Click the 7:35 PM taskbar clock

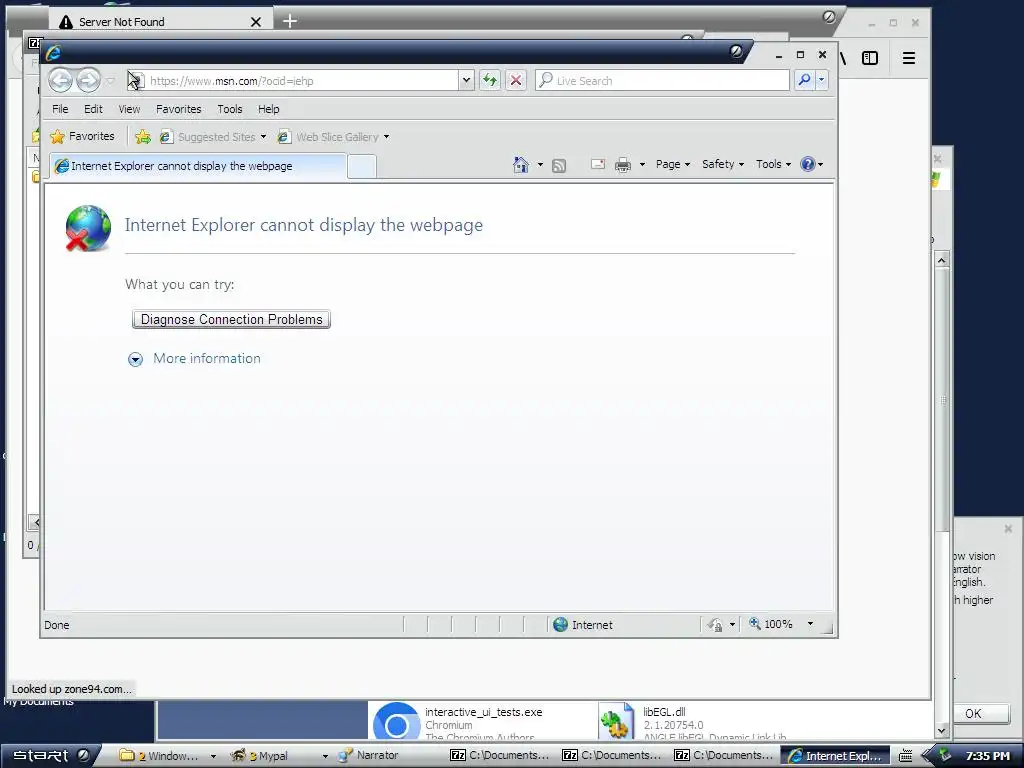[987, 756]
